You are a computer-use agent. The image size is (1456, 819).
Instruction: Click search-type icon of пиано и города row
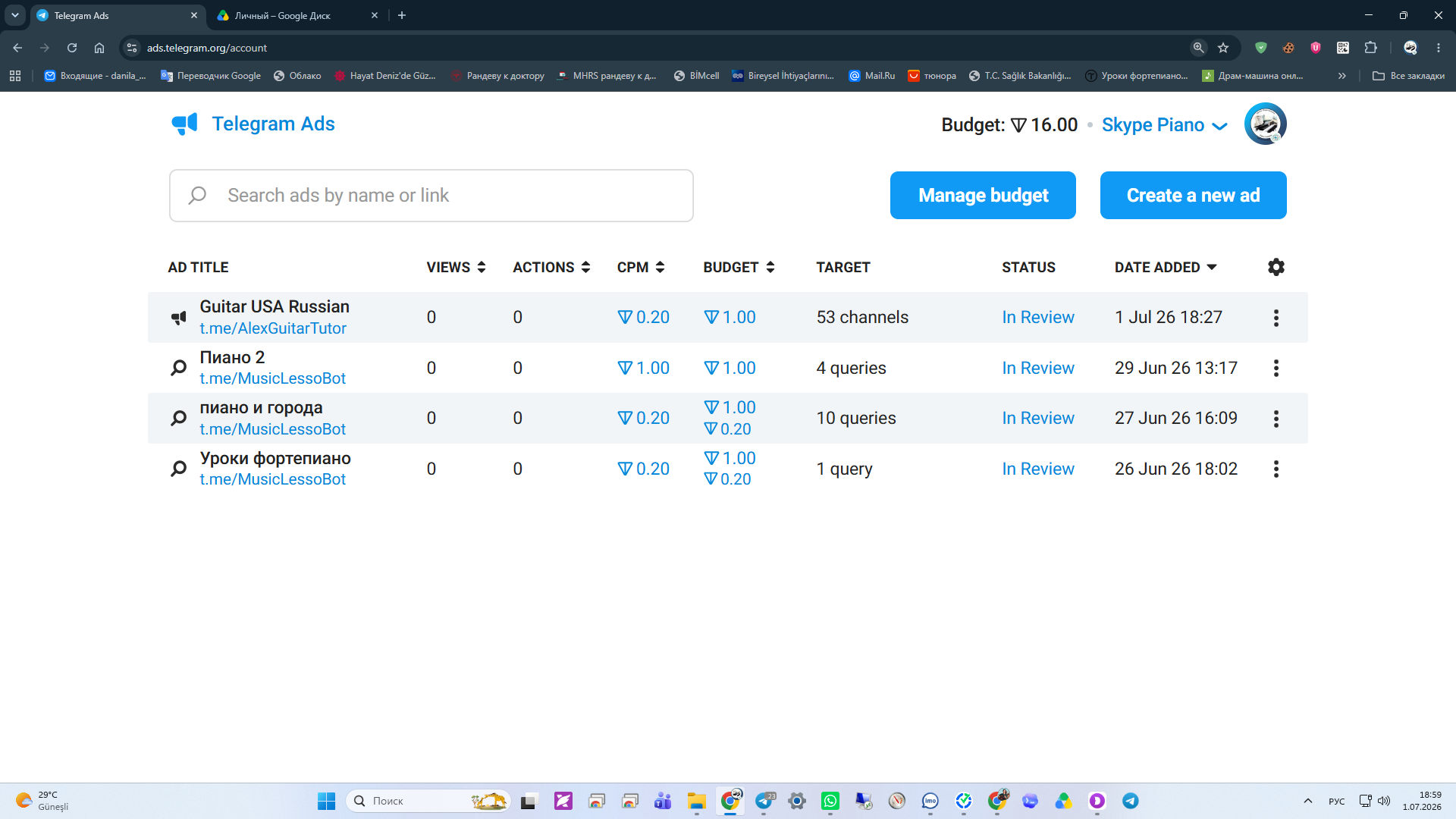[x=179, y=418]
